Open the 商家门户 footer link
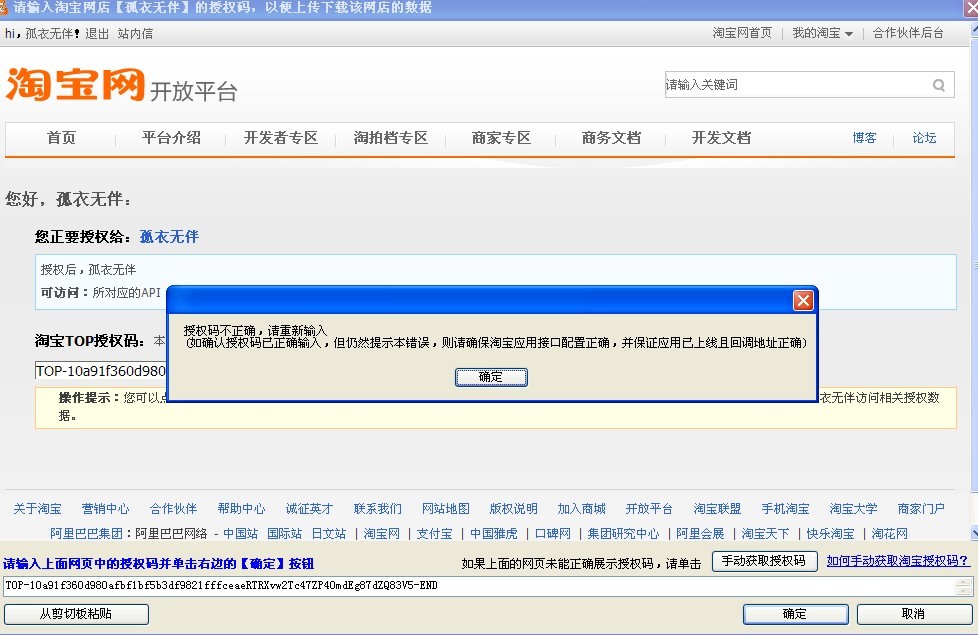The height and width of the screenshot is (635, 978). coord(921,509)
